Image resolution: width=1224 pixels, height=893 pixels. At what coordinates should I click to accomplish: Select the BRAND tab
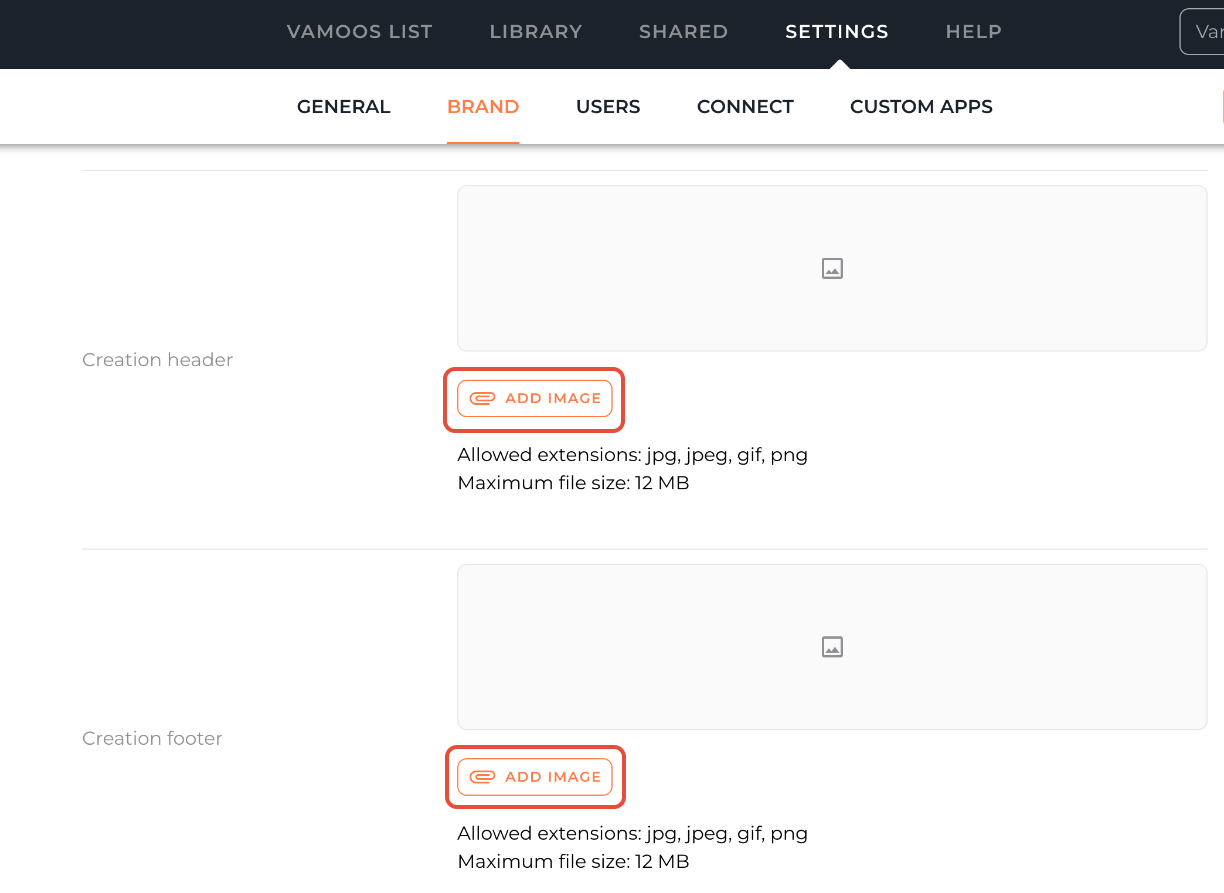click(x=483, y=106)
